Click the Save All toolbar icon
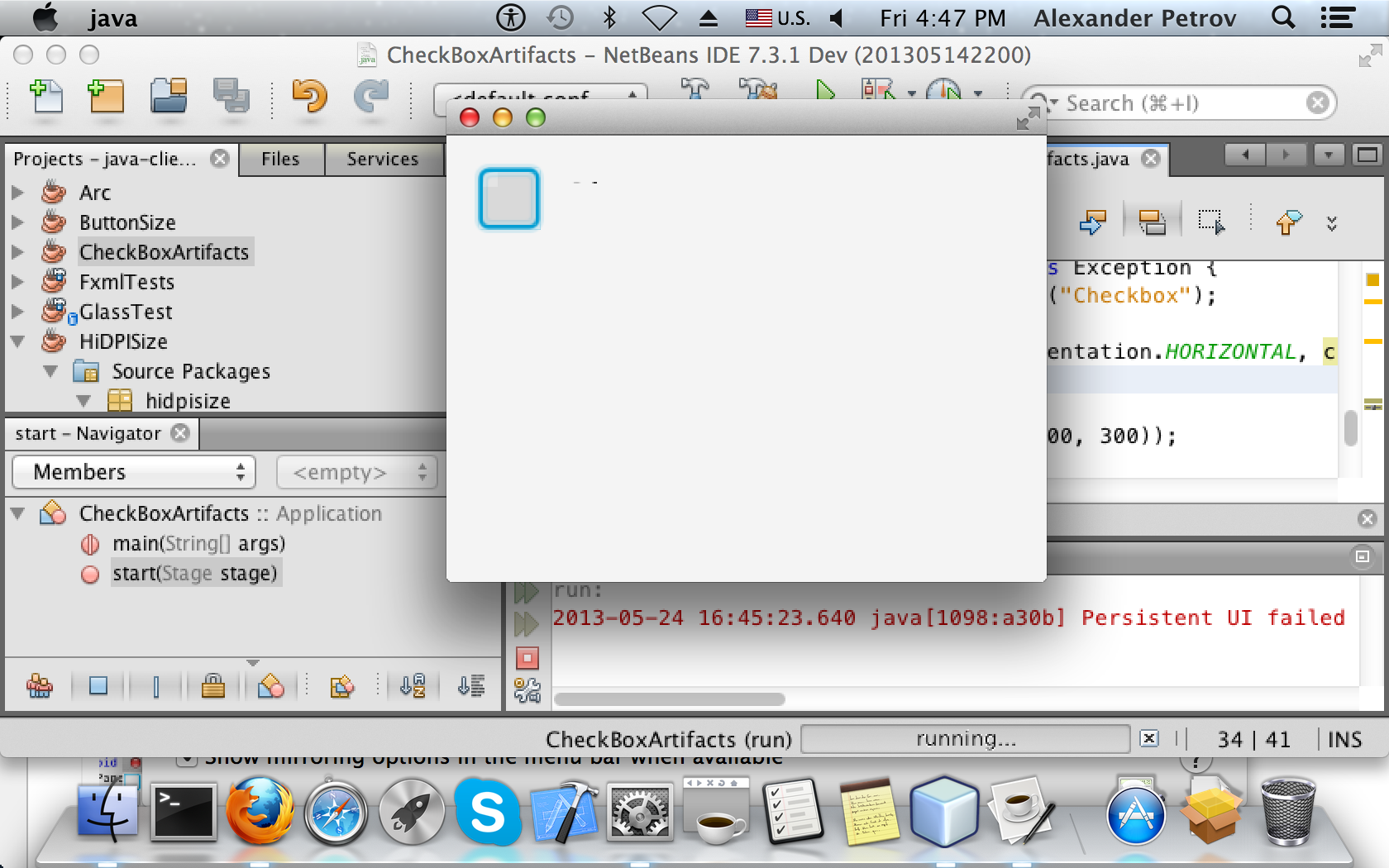 [x=231, y=97]
